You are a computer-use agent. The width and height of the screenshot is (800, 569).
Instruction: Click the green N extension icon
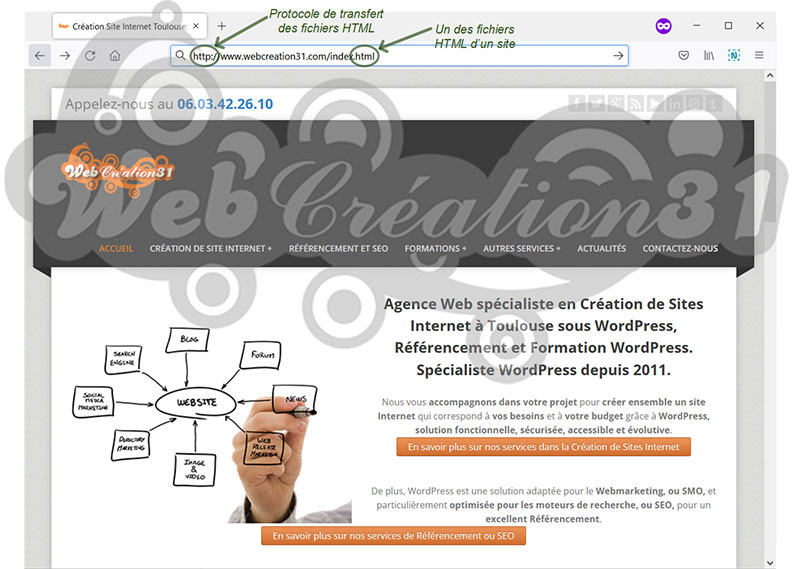click(x=734, y=55)
